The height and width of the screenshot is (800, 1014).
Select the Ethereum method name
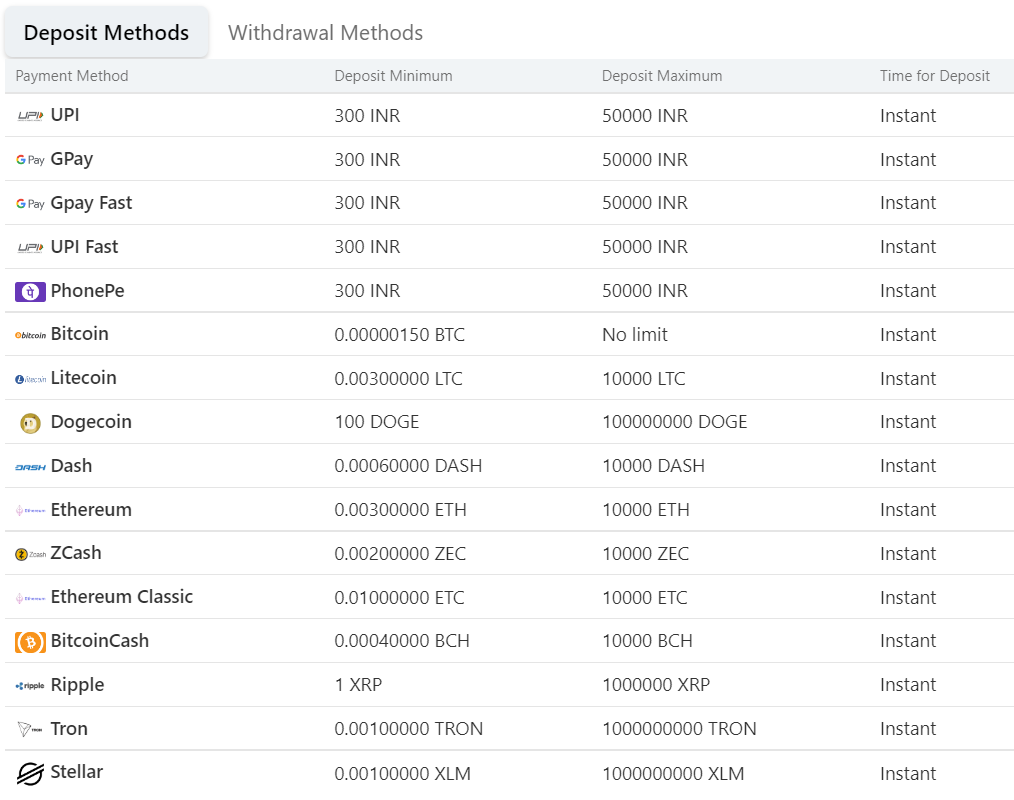[x=91, y=510]
